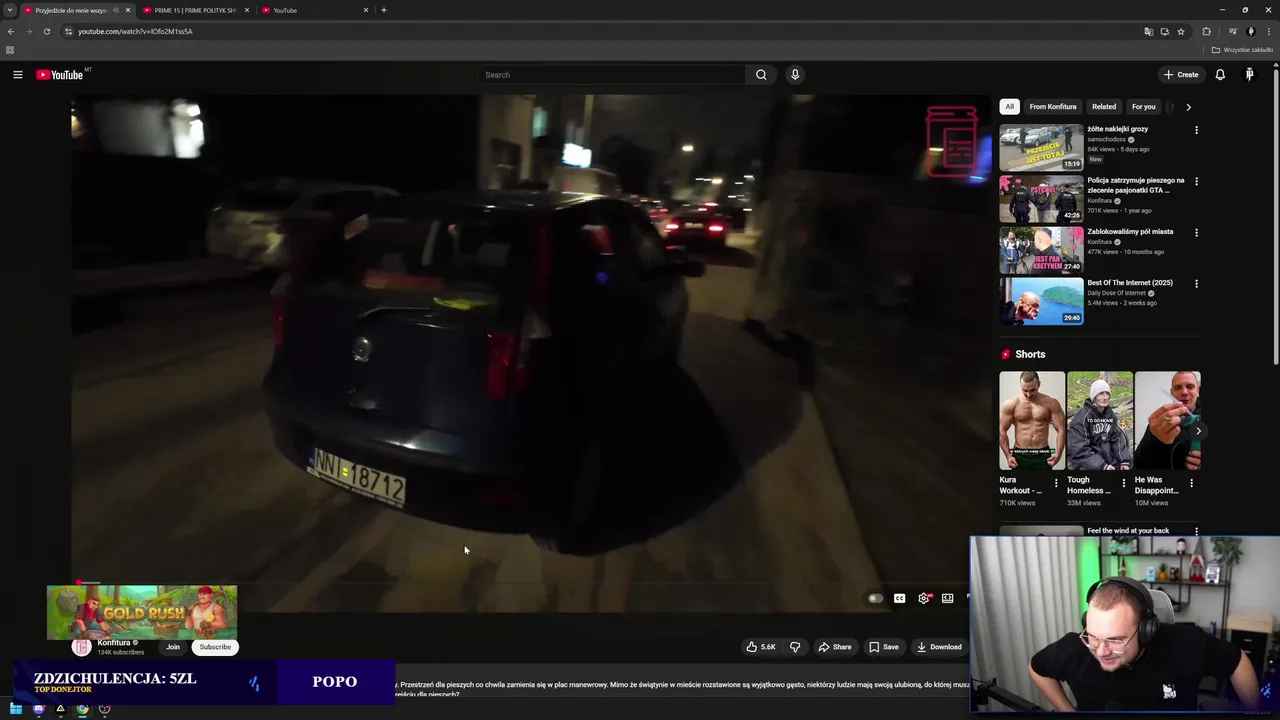Open the Chrome profile avatar
This screenshot has width=1280, height=720.
click(x=1250, y=31)
